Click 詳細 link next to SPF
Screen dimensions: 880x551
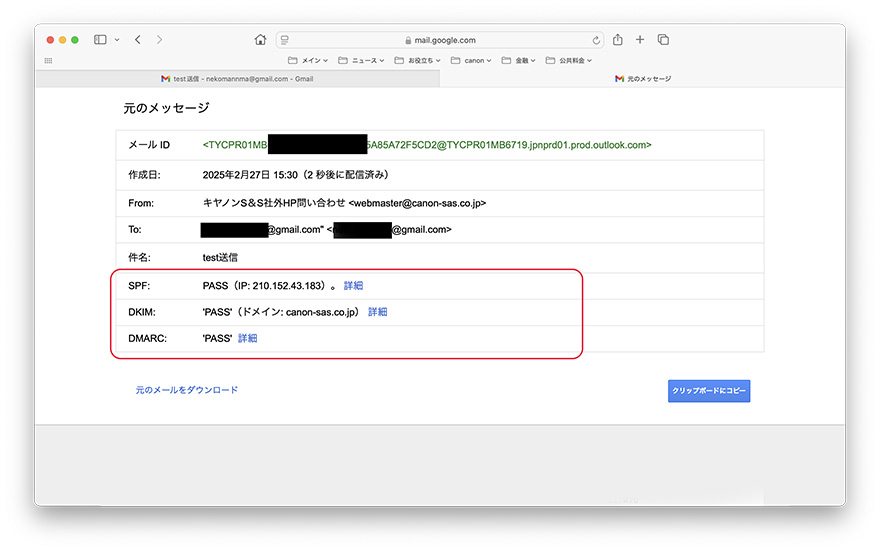(353, 286)
